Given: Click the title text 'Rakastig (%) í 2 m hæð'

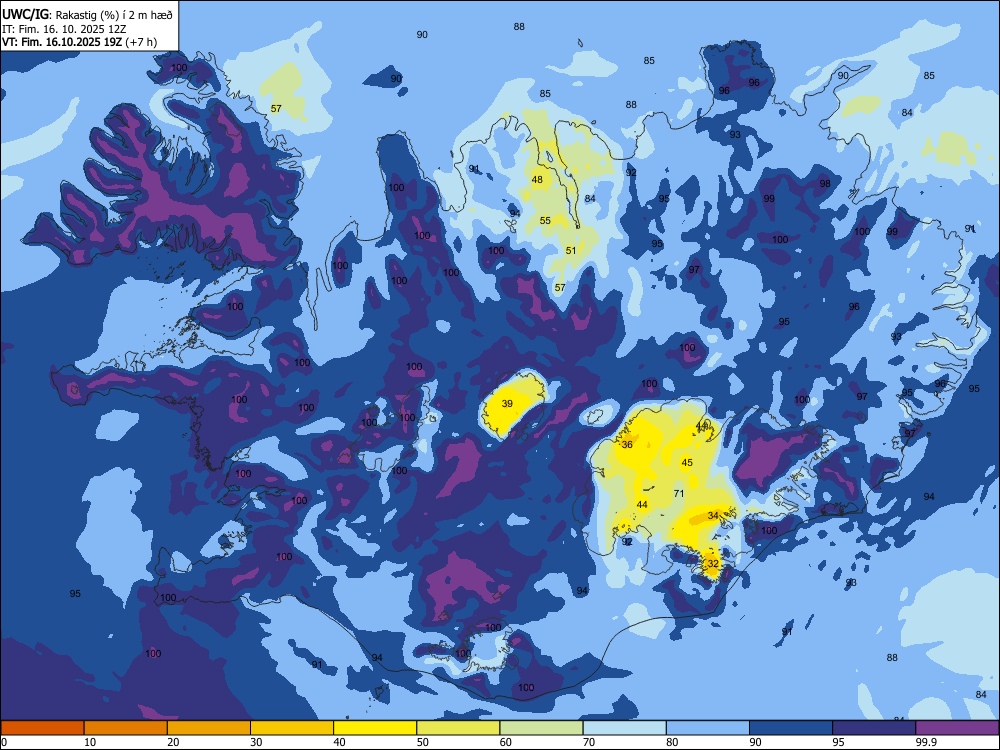Looking at the screenshot, I should 114,15.
